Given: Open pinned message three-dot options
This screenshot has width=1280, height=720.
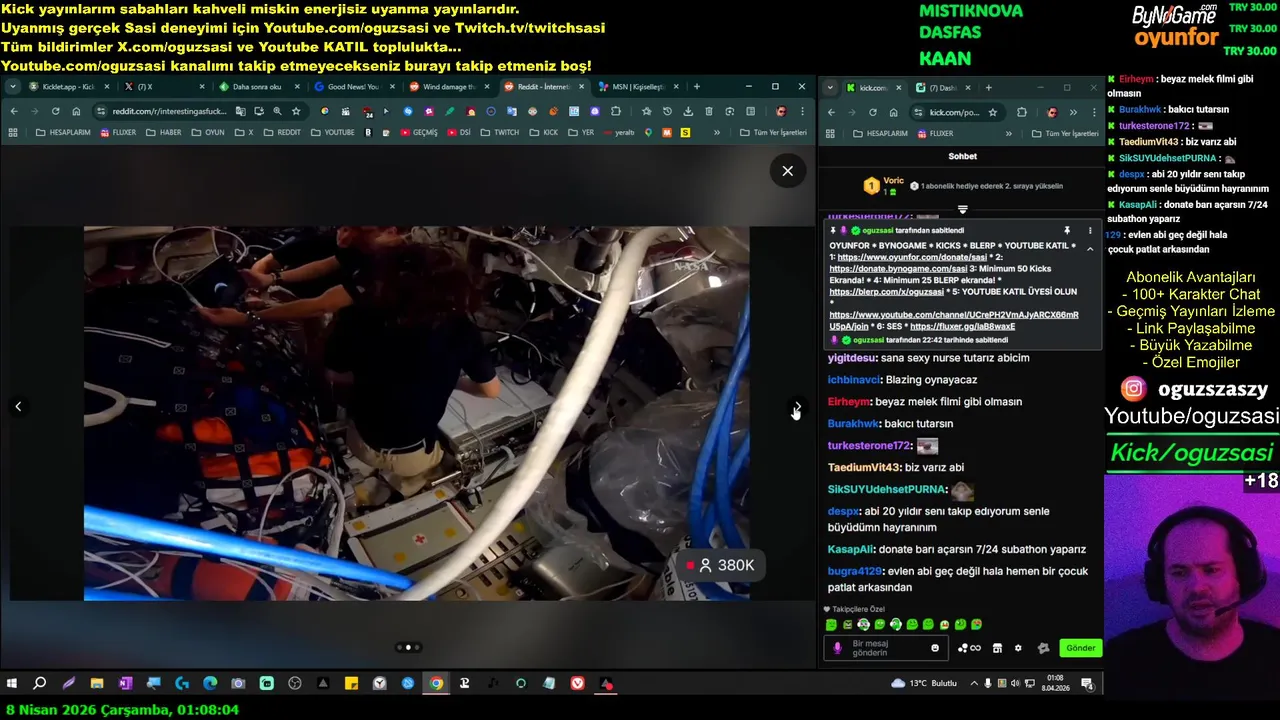Looking at the screenshot, I should coord(1090,231).
